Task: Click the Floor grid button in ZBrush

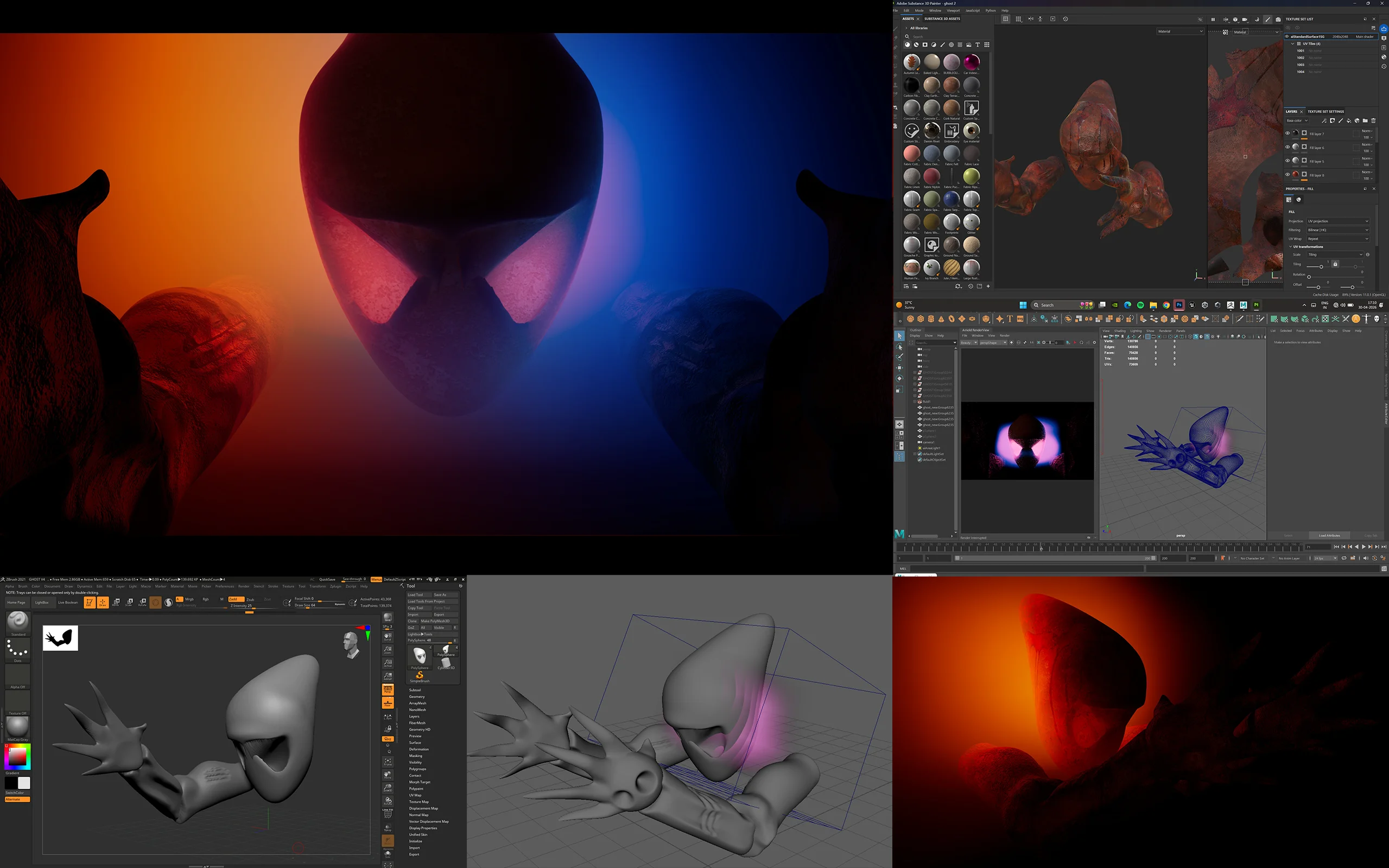Action: (388, 703)
